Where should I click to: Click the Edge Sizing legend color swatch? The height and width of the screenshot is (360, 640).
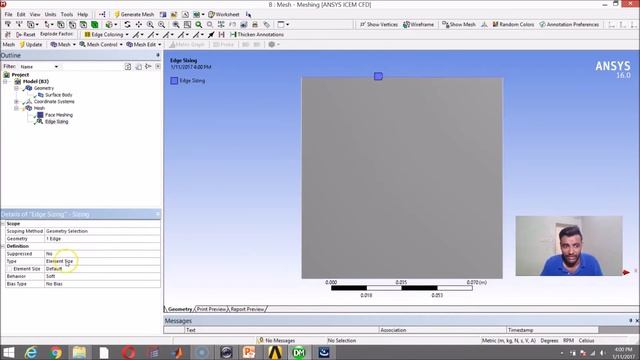[x=174, y=81]
